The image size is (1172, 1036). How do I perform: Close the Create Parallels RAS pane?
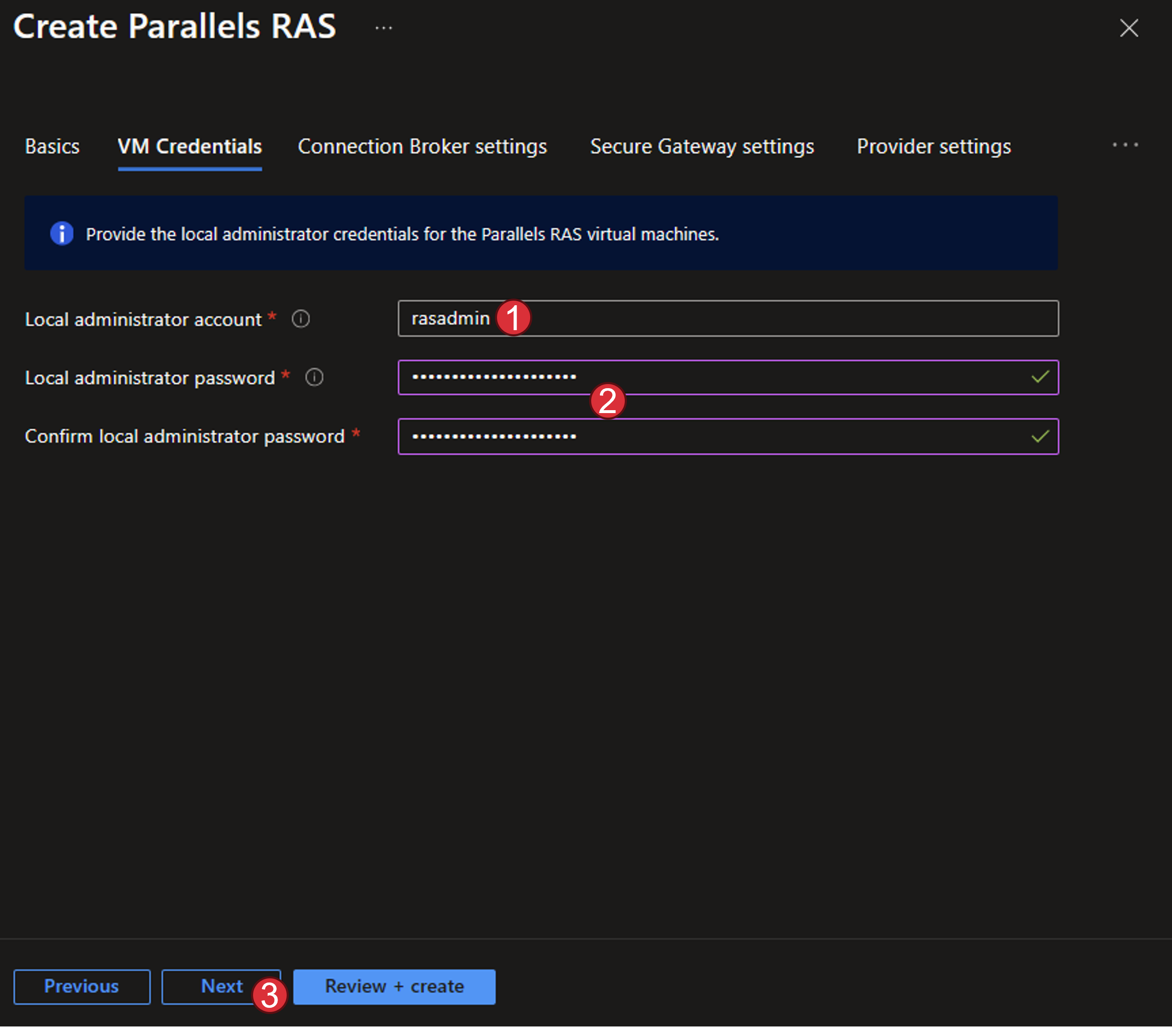(x=1128, y=27)
